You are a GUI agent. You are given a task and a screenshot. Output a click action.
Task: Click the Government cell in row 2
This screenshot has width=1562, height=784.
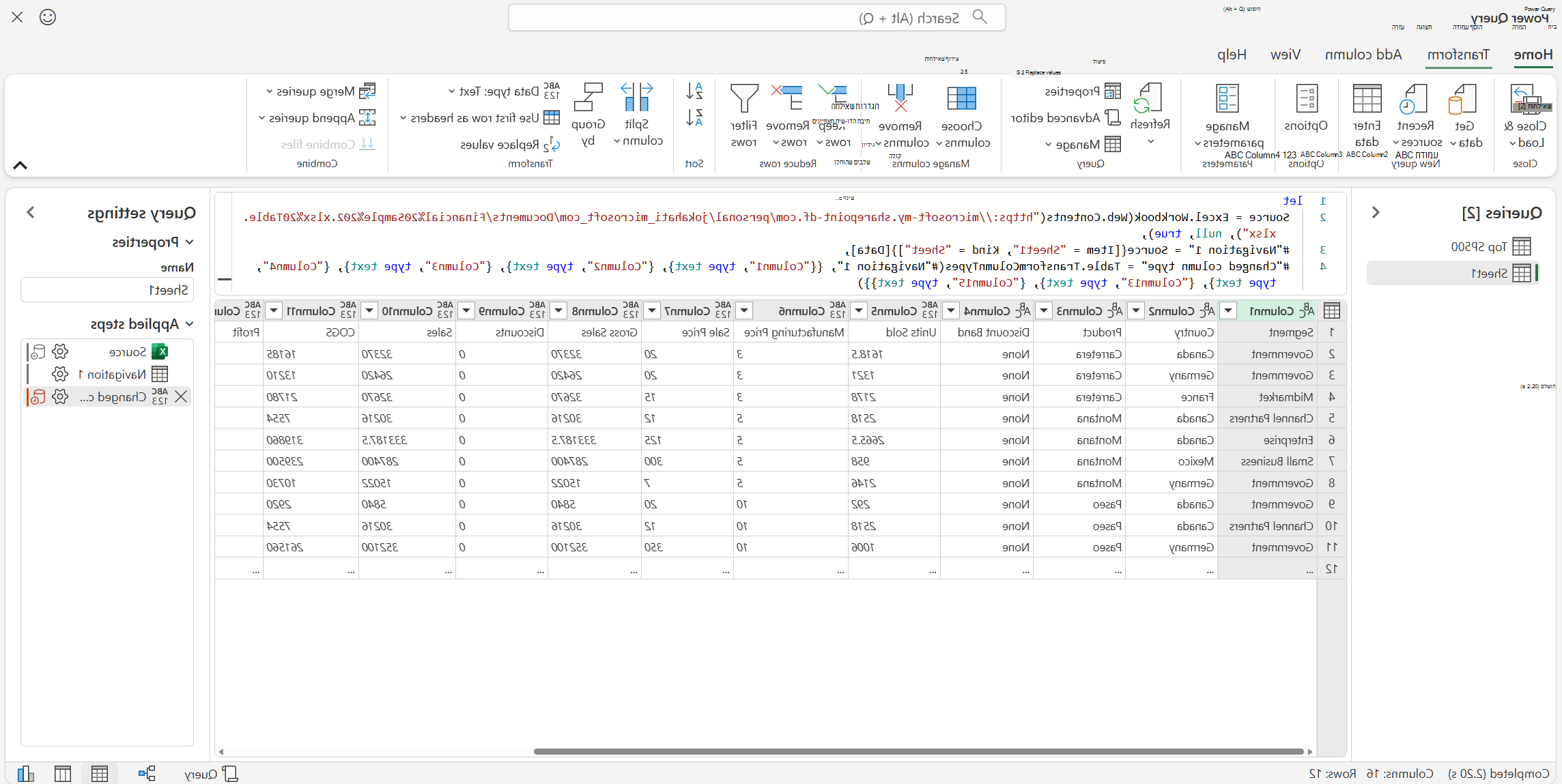tap(1267, 354)
